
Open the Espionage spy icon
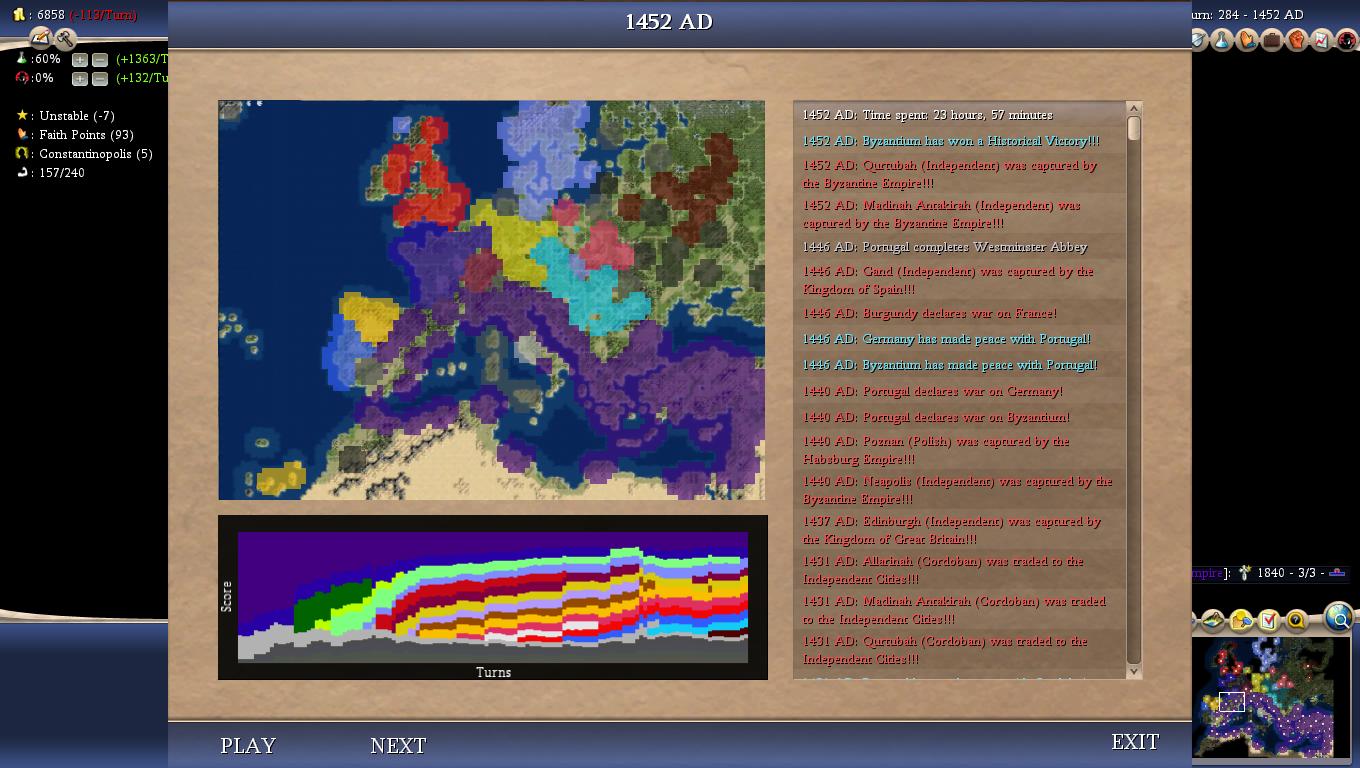point(1346,40)
